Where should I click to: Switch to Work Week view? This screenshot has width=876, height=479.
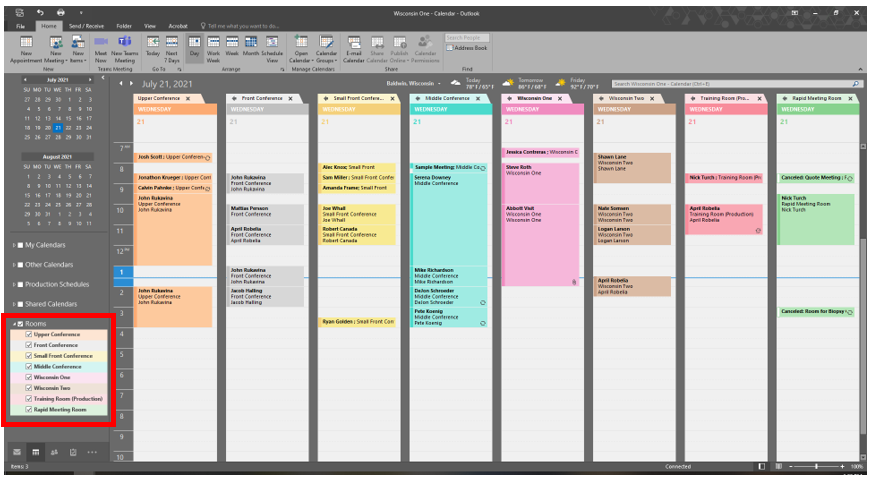coord(213,49)
